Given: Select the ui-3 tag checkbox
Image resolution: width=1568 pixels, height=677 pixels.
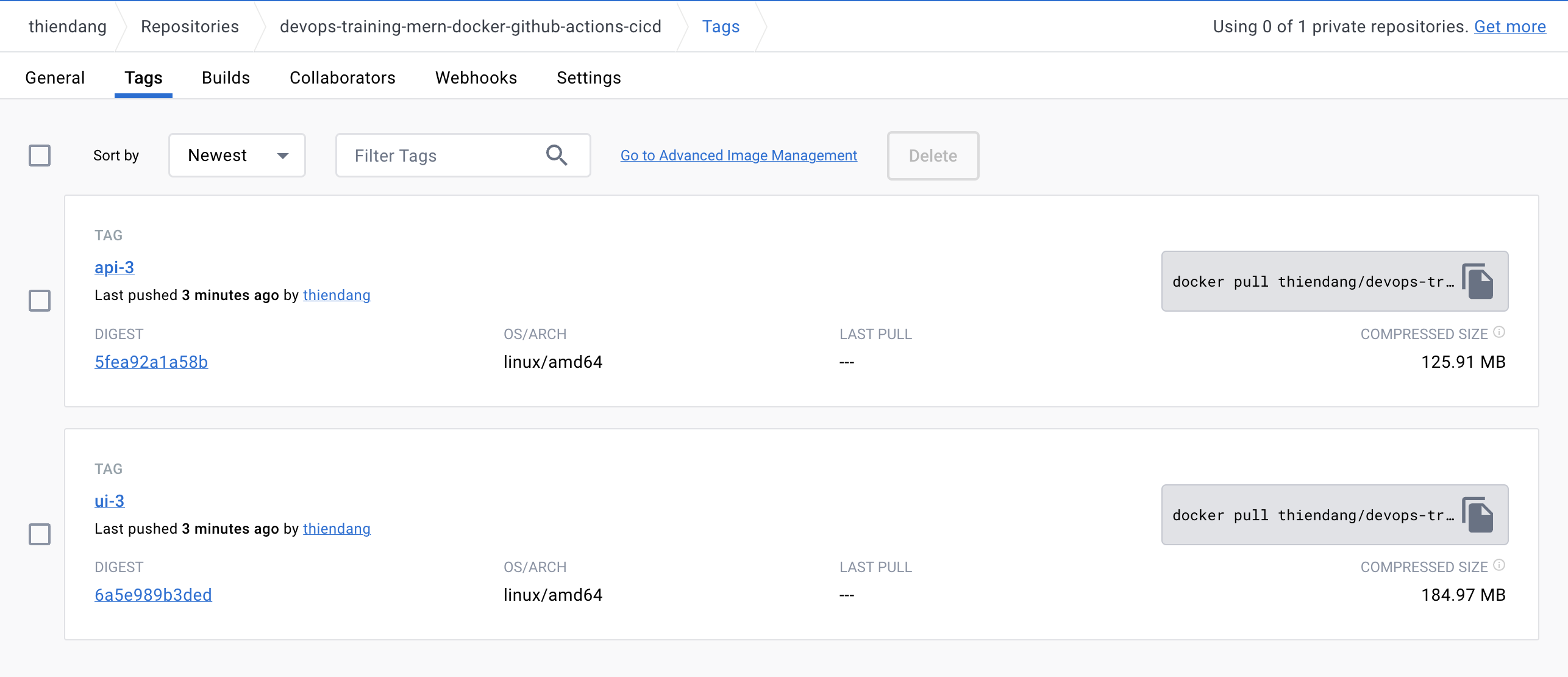Looking at the screenshot, I should click(40, 534).
